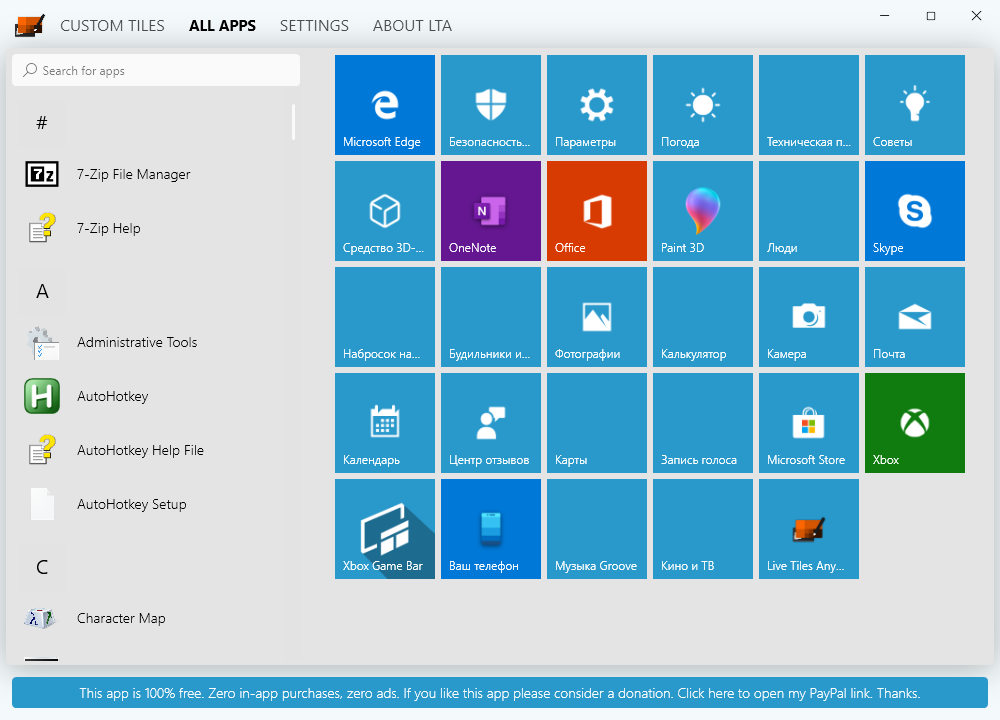This screenshot has width=1000, height=720.
Task: Click the Live Tiles Anywhere tile
Action: pos(809,529)
